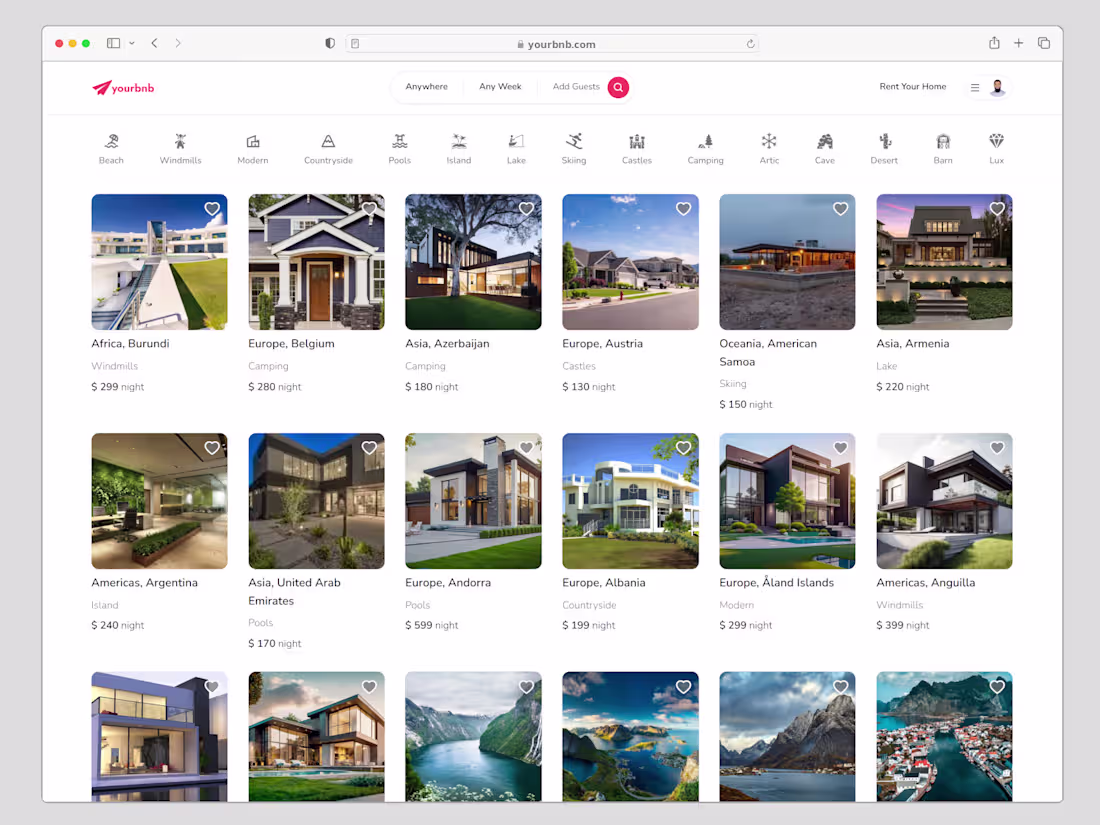Image resolution: width=1100 pixels, height=825 pixels.
Task: Choose the Camping category icon
Action: [706, 147]
